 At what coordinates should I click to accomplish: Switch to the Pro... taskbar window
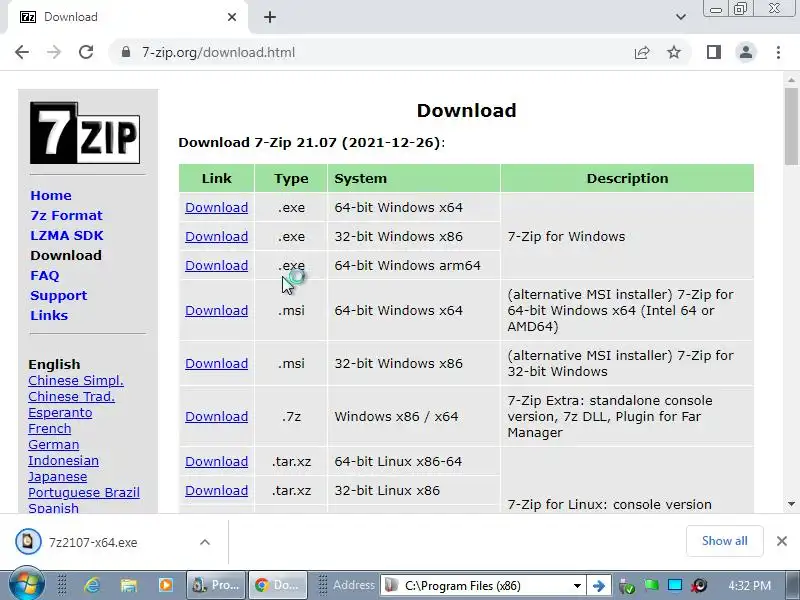point(216,585)
